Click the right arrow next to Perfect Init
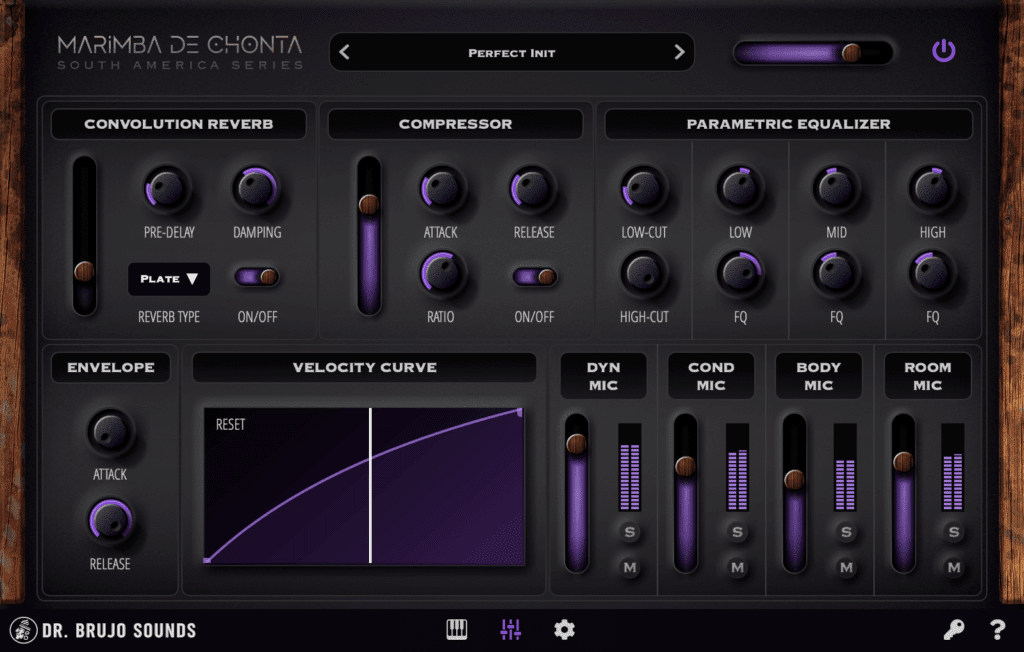This screenshot has width=1024, height=652. tap(680, 52)
